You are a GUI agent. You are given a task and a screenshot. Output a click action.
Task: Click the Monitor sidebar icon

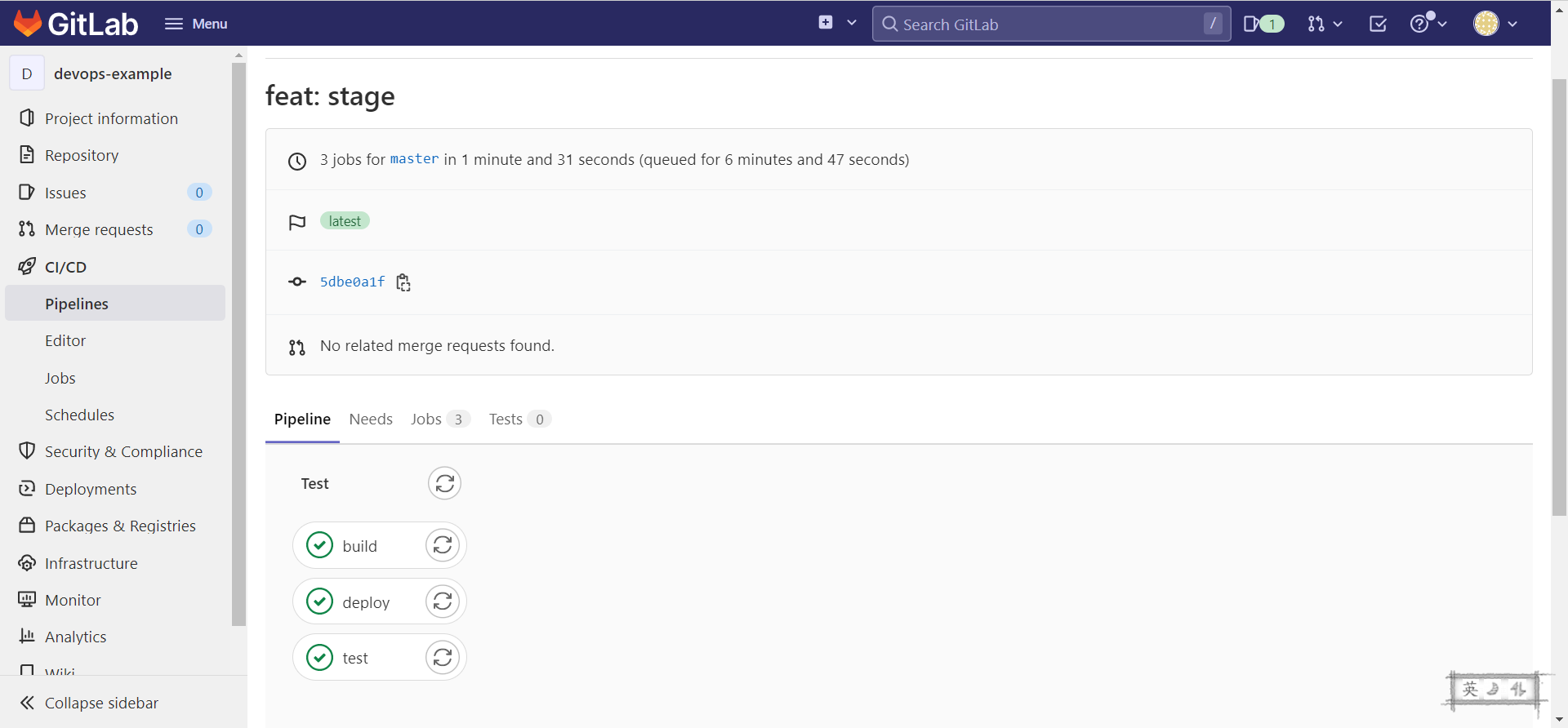tap(27, 599)
